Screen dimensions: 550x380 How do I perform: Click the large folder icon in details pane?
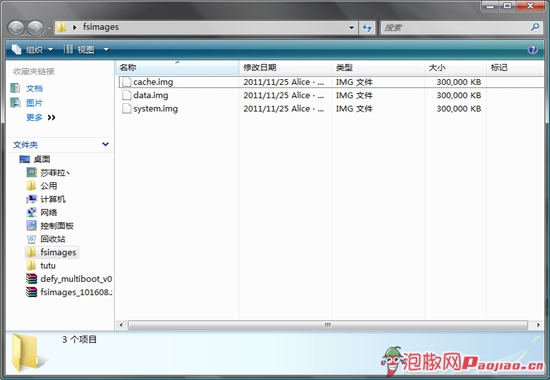(x=26, y=352)
